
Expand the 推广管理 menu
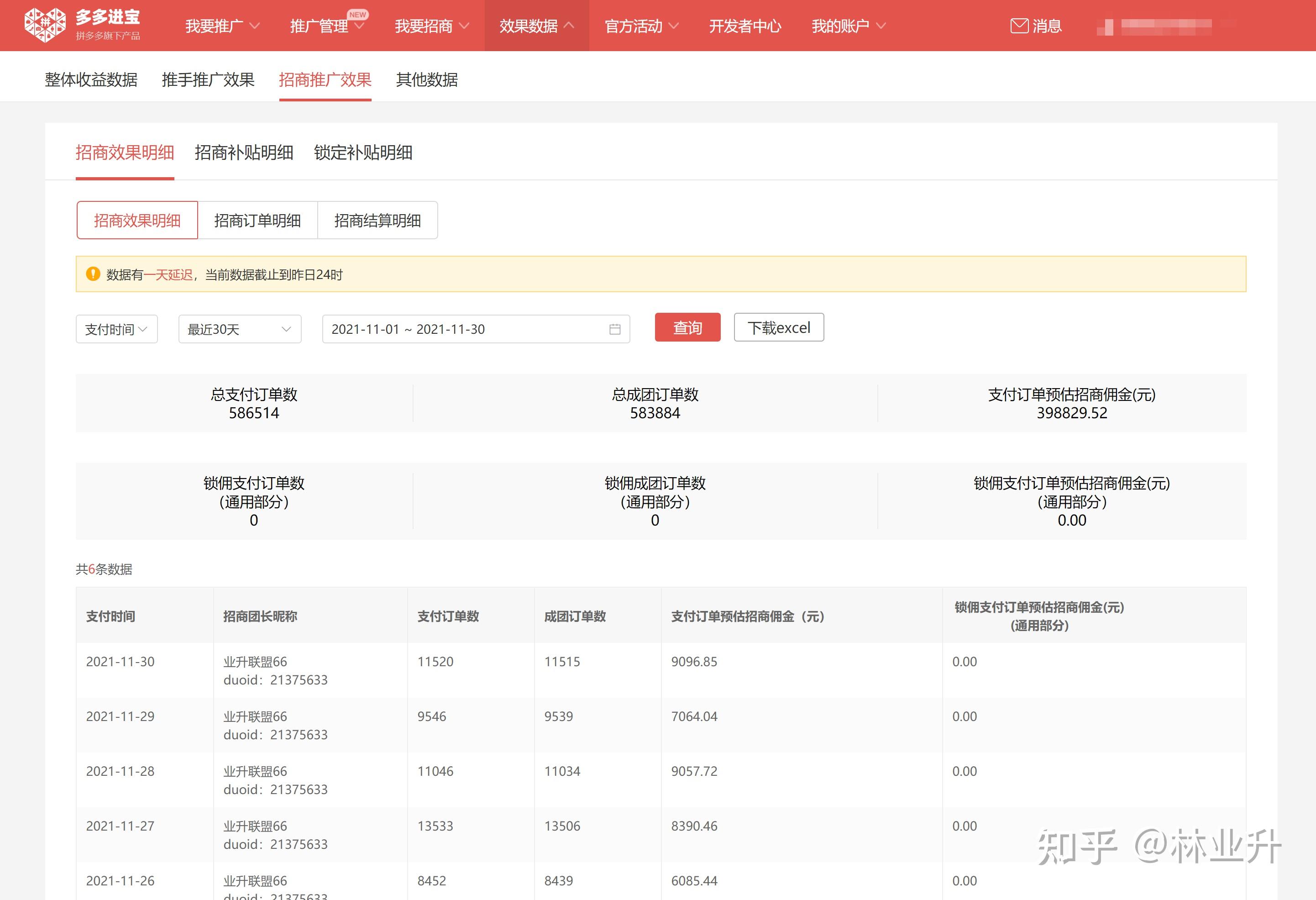(327, 26)
